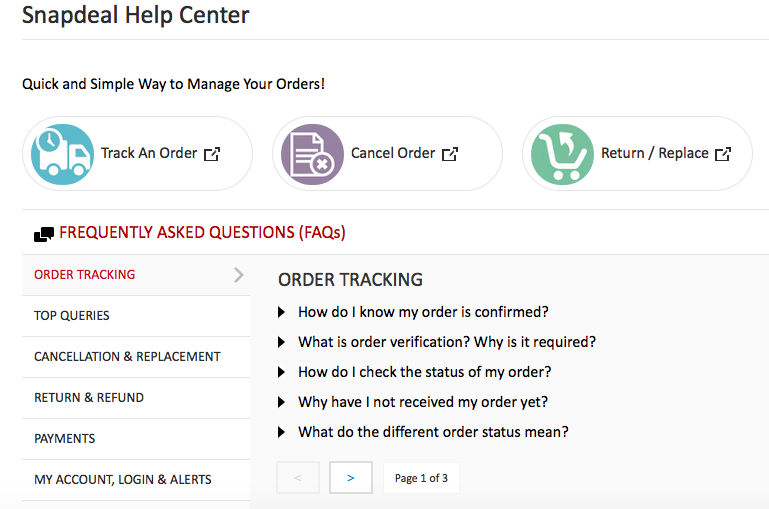Click the chat bubbles icon beside FAQs heading
This screenshot has width=769, height=509.
click(44, 234)
